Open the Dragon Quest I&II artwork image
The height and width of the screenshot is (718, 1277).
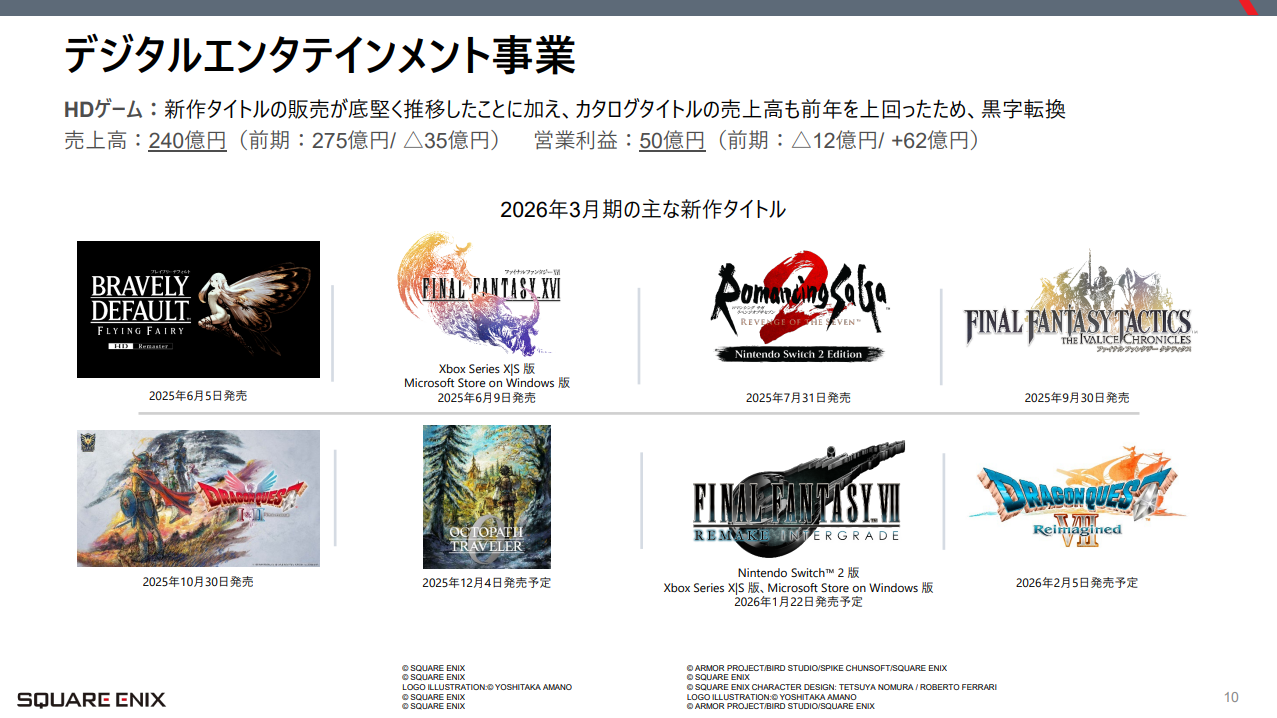click(x=198, y=498)
